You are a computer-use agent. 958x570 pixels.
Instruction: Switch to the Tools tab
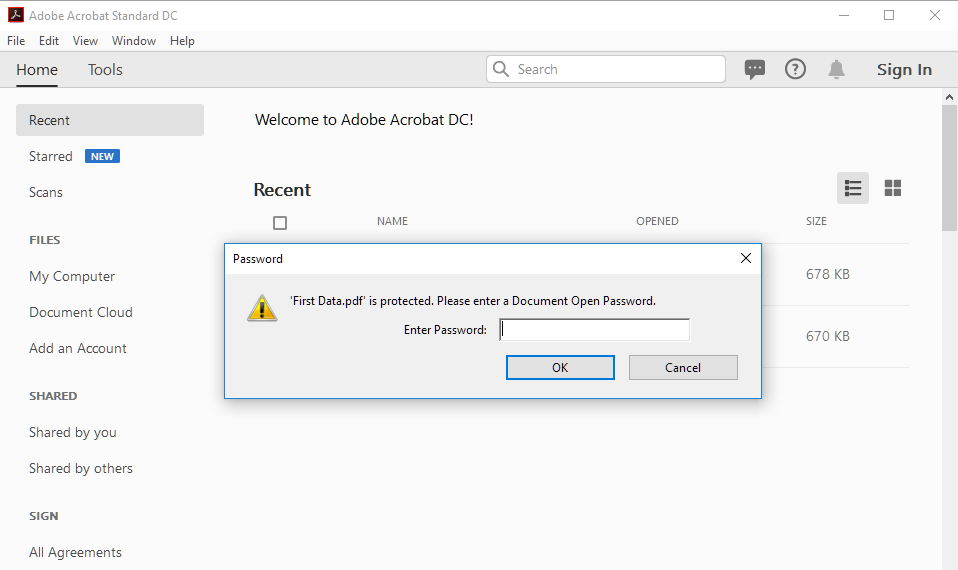pos(105,70)
